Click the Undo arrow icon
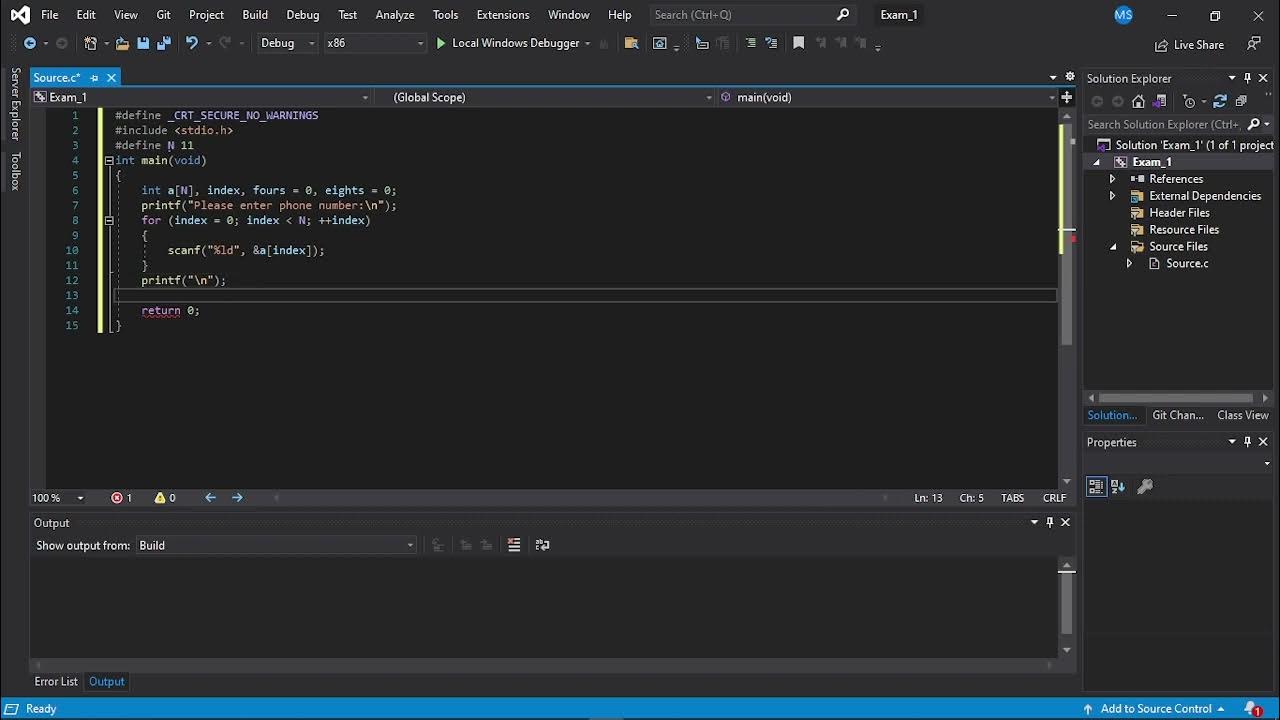Screen dimensions: 1280x720 [191, 43]
